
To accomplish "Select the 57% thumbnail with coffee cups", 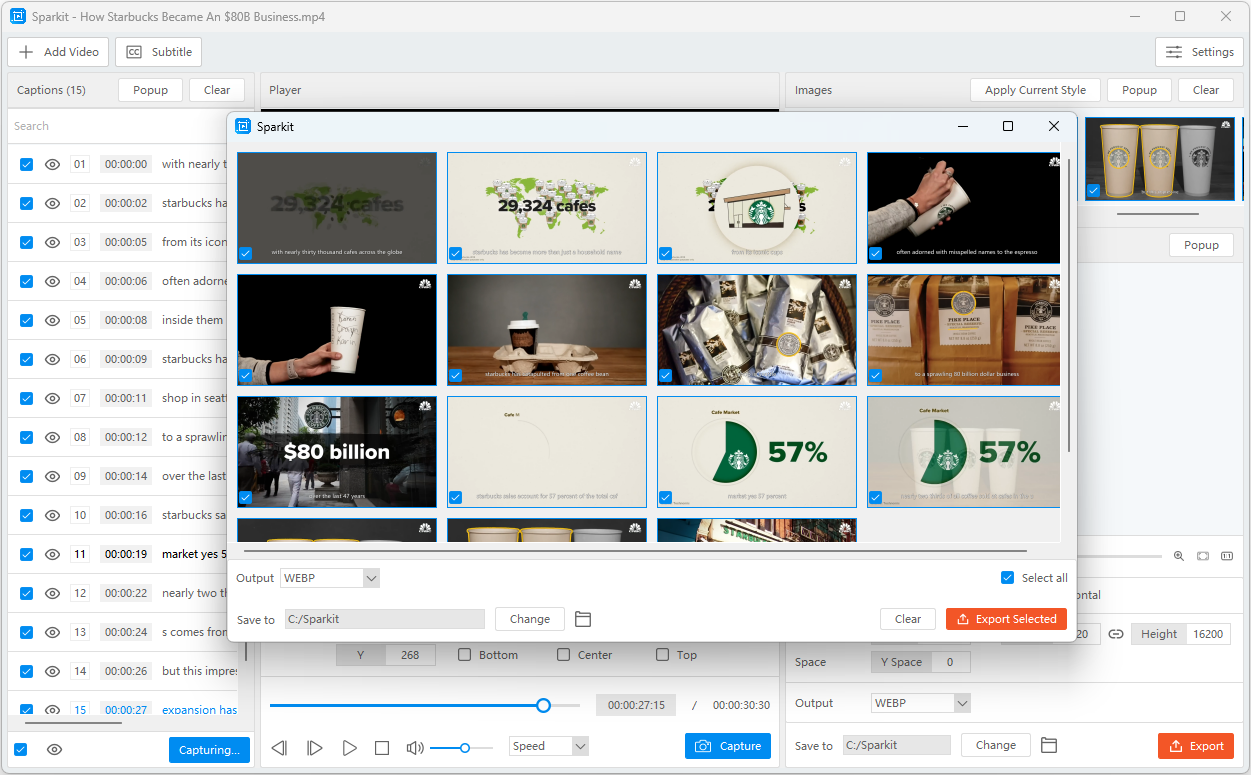I will [x=963, y=452].
